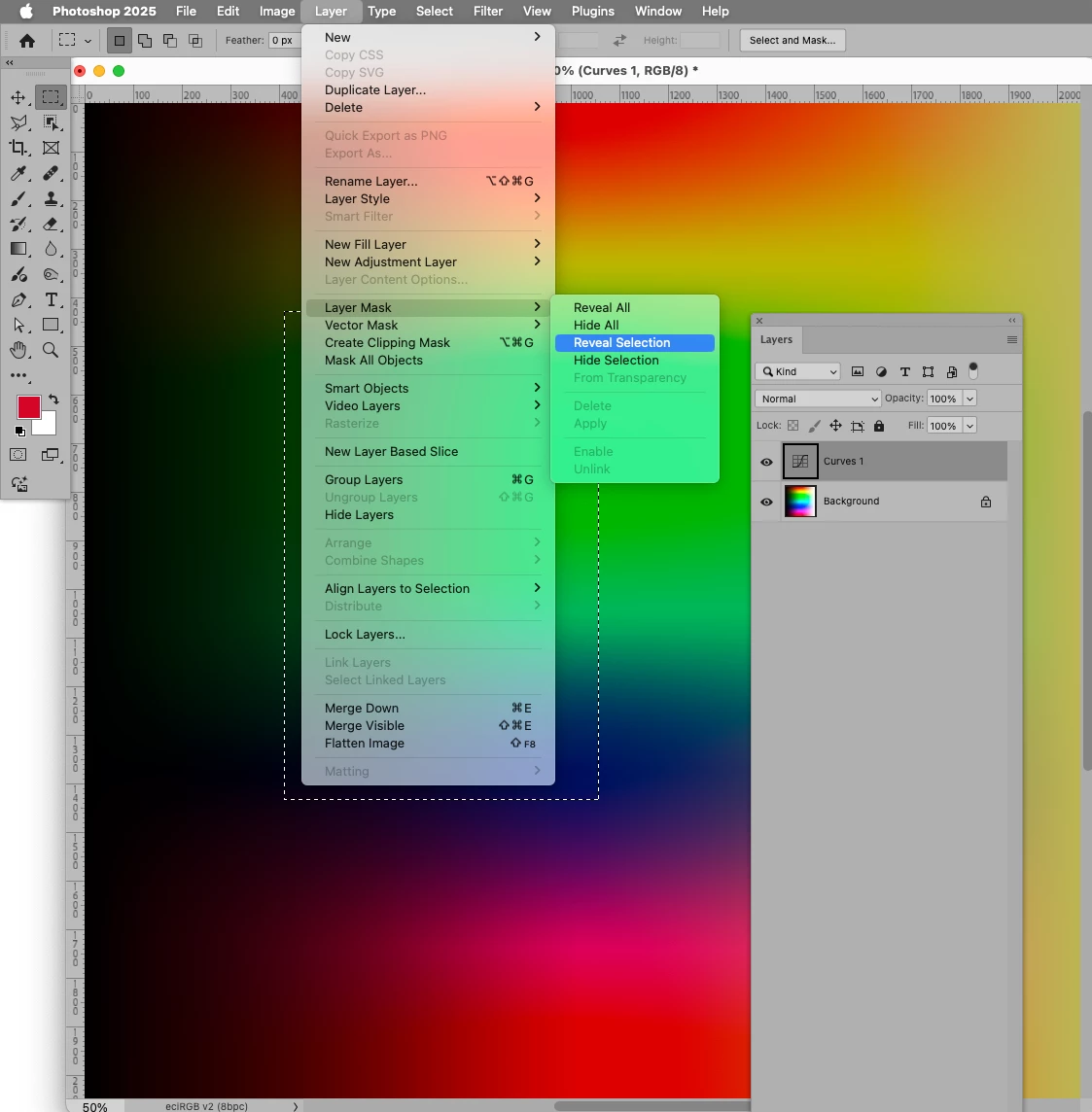Select the Eraser tool
The width and height of the screenshot is (1092, 1112).
pos(51,225)
